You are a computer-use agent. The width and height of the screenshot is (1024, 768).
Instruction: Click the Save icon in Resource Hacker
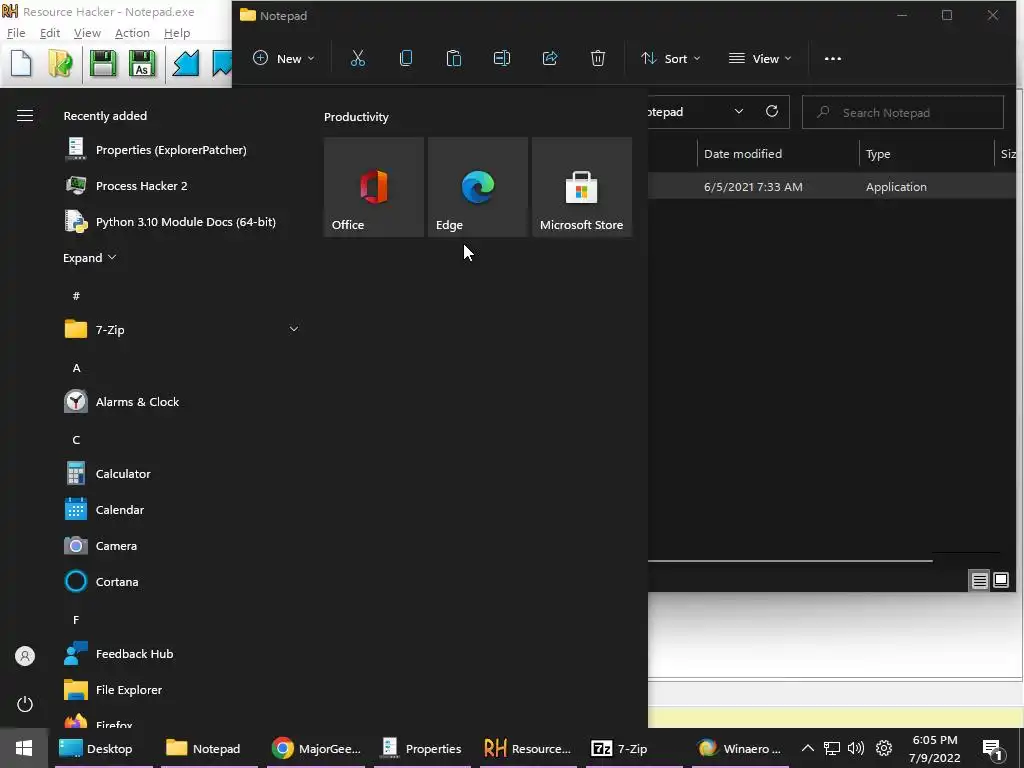click(x=103, y=63)
